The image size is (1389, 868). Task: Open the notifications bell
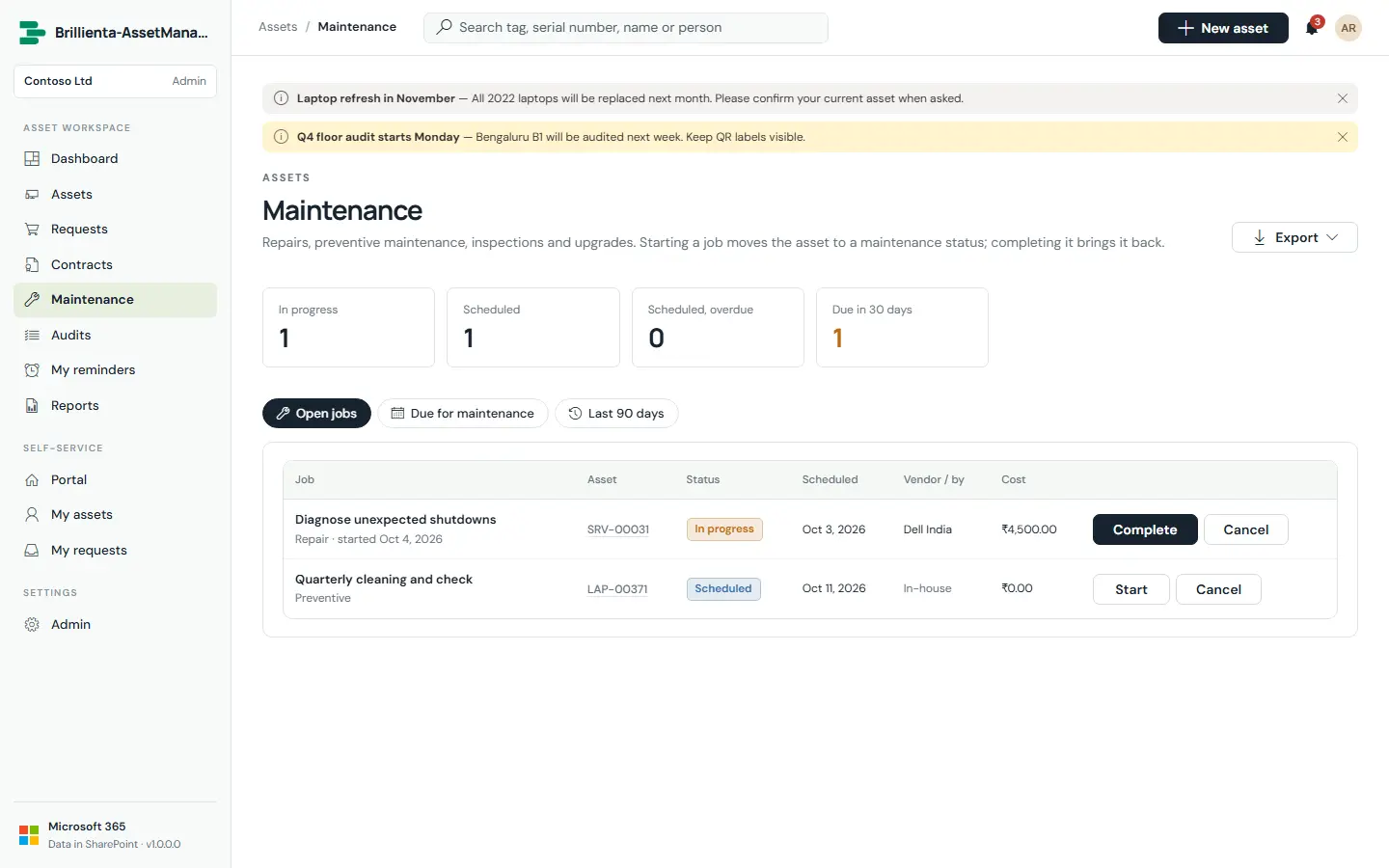1312,28
